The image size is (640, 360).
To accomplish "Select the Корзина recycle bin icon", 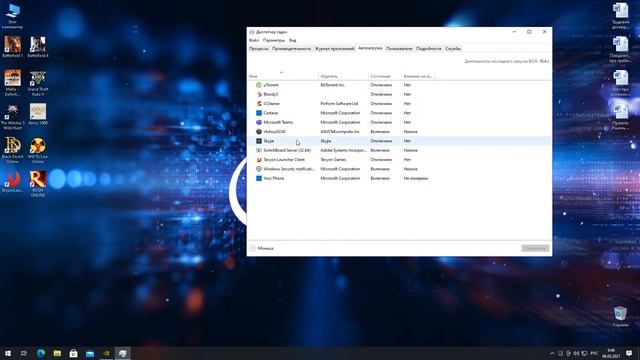I will 620,317.
